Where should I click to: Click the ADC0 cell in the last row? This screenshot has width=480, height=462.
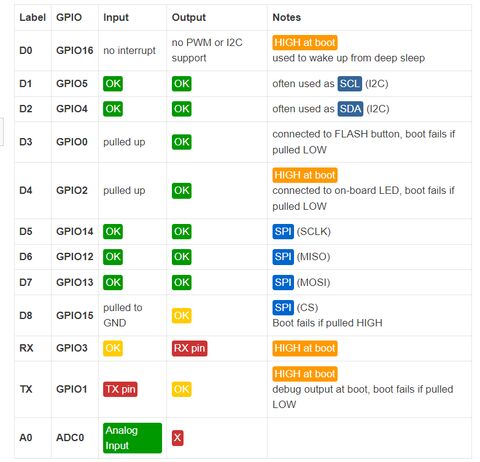pos(70,437)
